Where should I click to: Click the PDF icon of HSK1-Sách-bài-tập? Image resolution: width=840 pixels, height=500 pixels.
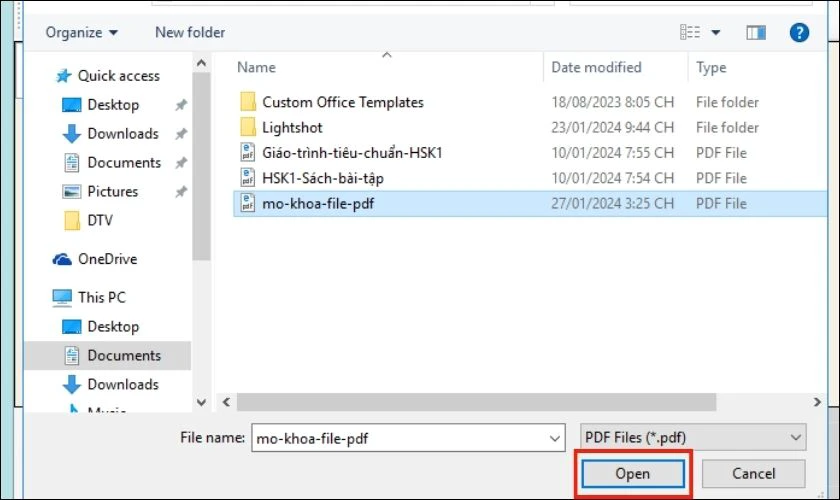tap(248, 177)
